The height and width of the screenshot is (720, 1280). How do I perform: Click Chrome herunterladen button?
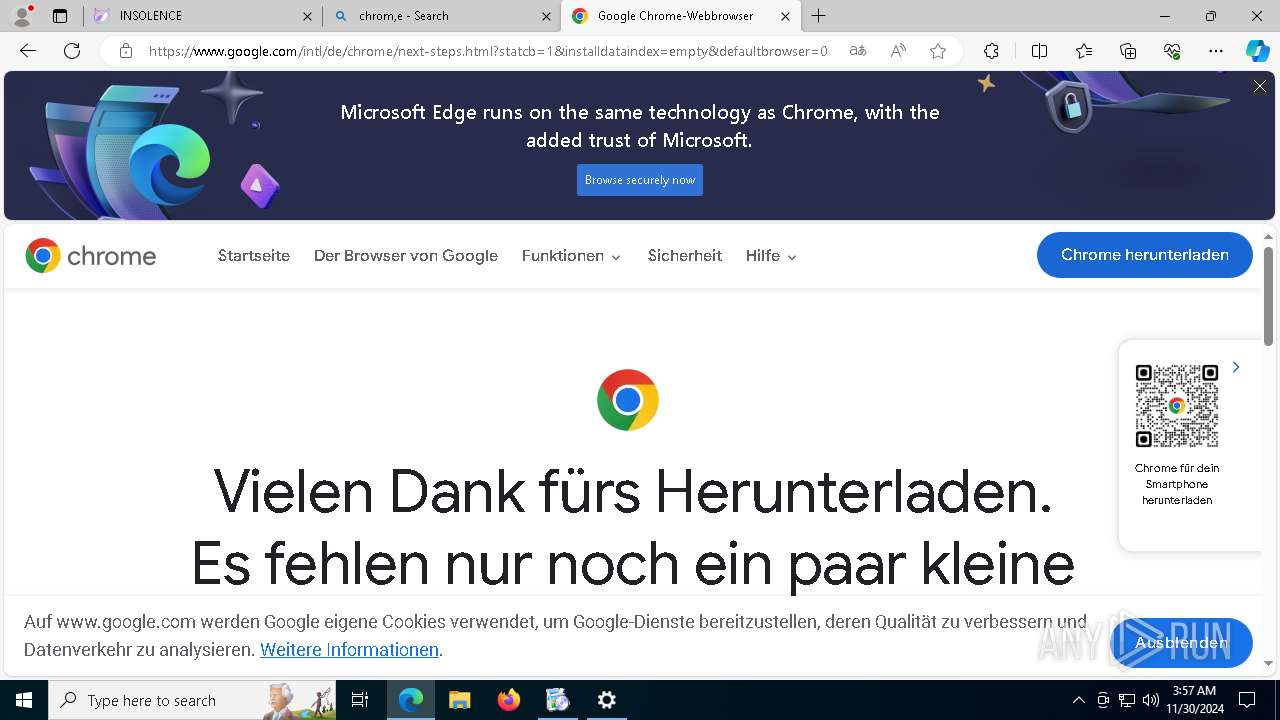click(1145, 255)
